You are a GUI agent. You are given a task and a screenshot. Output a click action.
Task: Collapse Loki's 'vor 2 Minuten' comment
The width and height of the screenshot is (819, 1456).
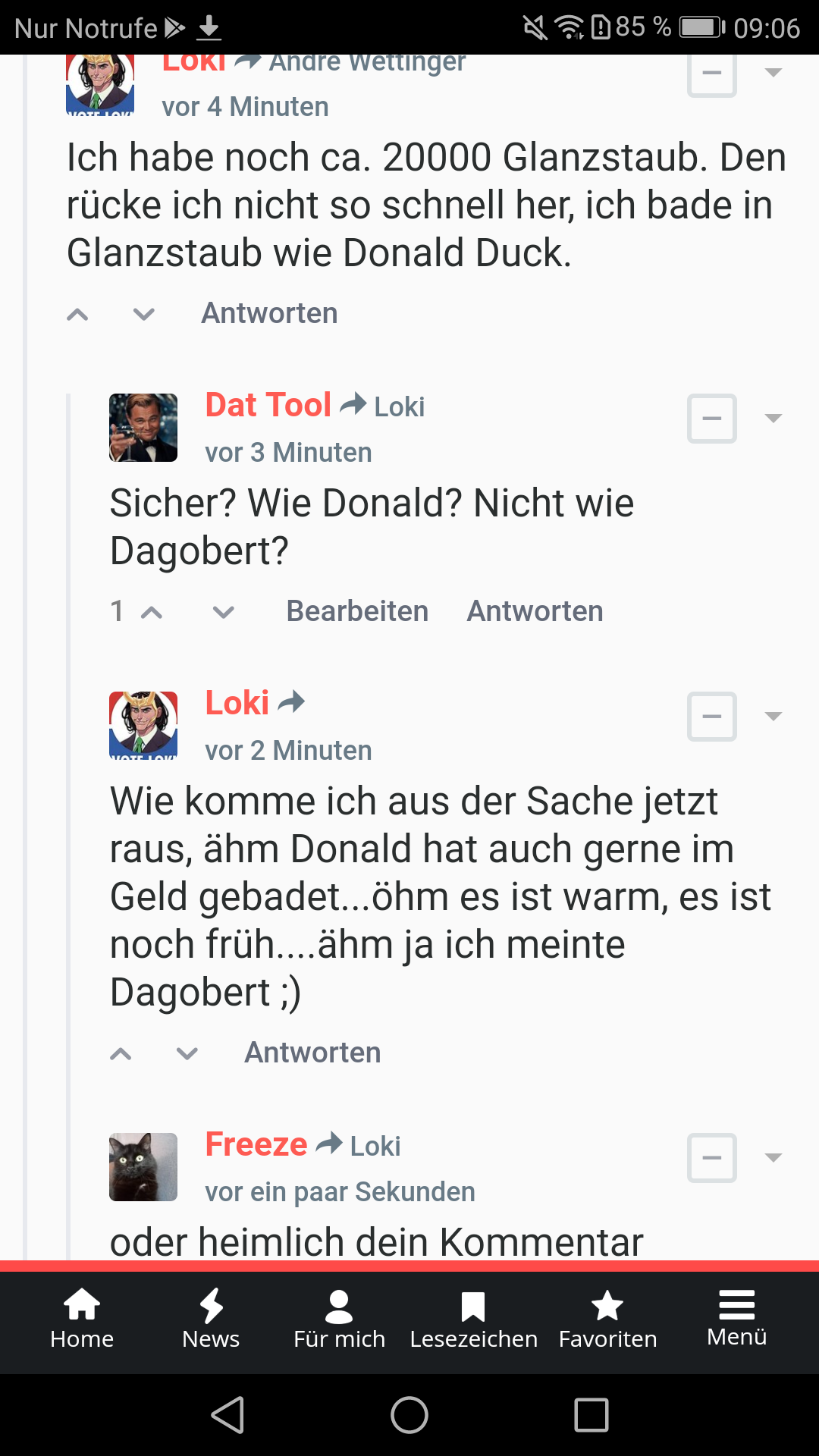pyautogui.click(x=711, y=717)
